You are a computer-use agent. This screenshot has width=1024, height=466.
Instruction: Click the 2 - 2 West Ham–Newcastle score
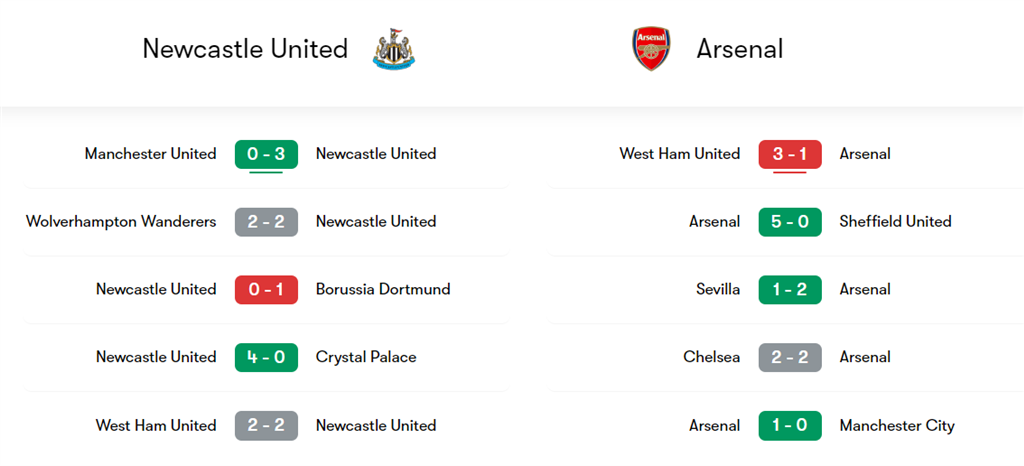pyautogui.click(x=266, y=425)
